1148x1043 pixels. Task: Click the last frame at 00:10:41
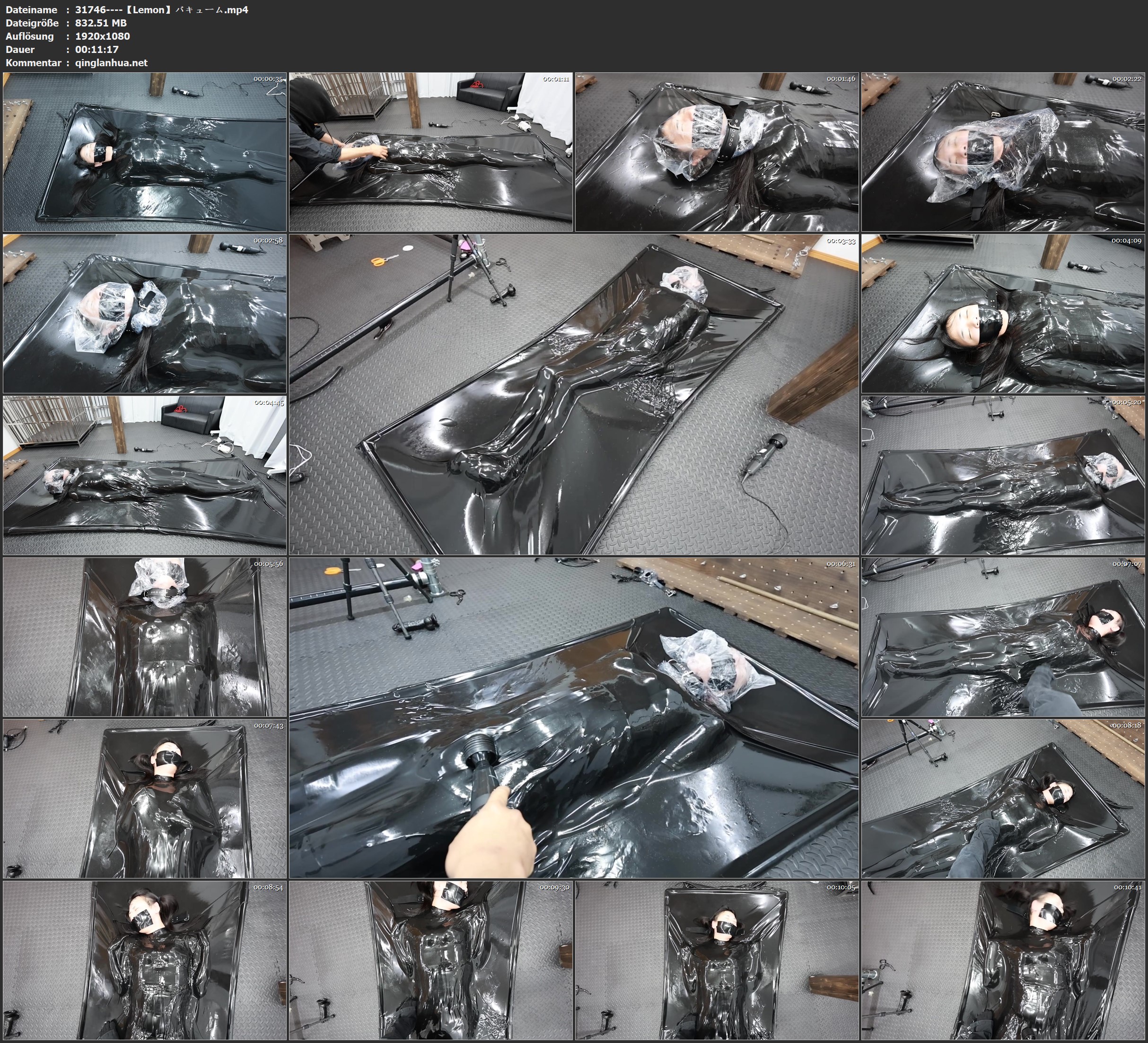(1003, 960)
